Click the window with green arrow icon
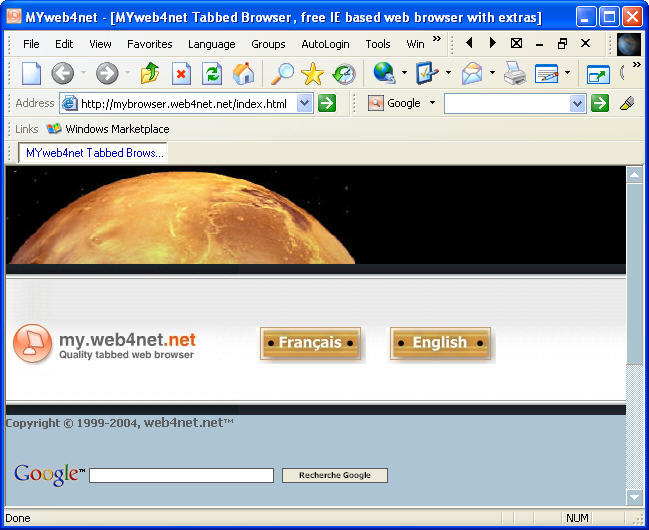The width and height of the screenshot is (649, 530). click(x=598, y=75)
